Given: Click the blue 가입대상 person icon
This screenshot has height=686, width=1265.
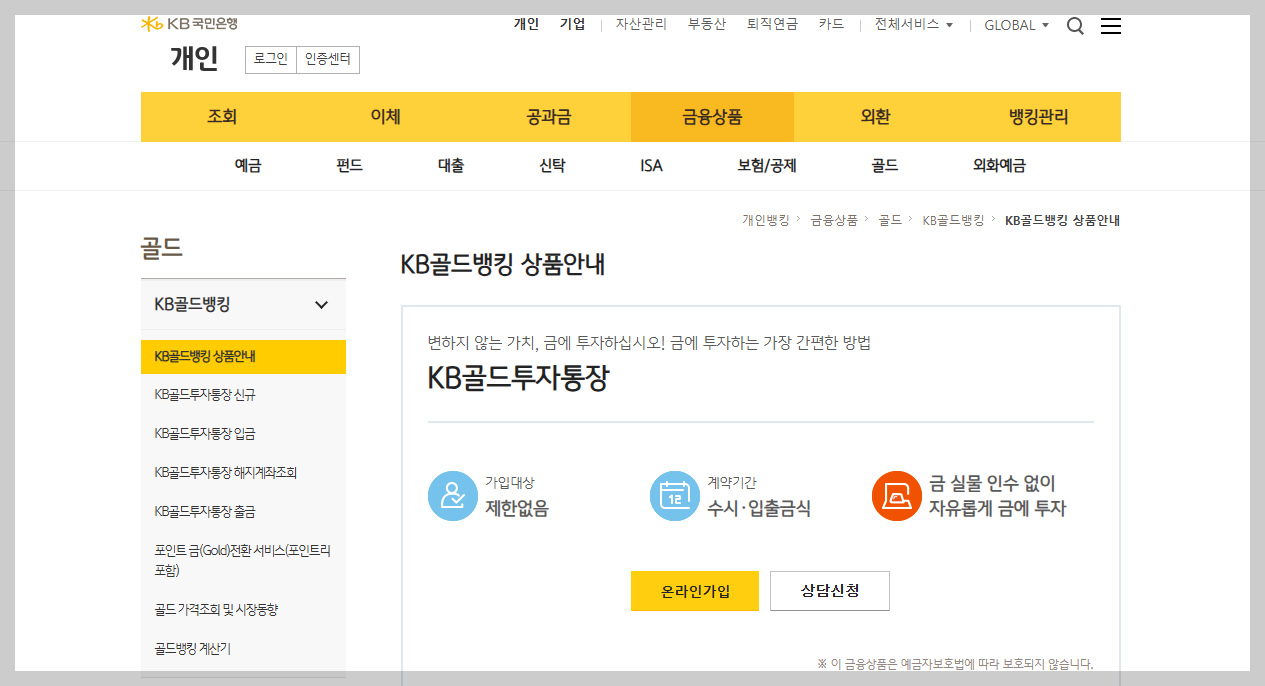Looking at the screenshot, I should pos(452,495).
